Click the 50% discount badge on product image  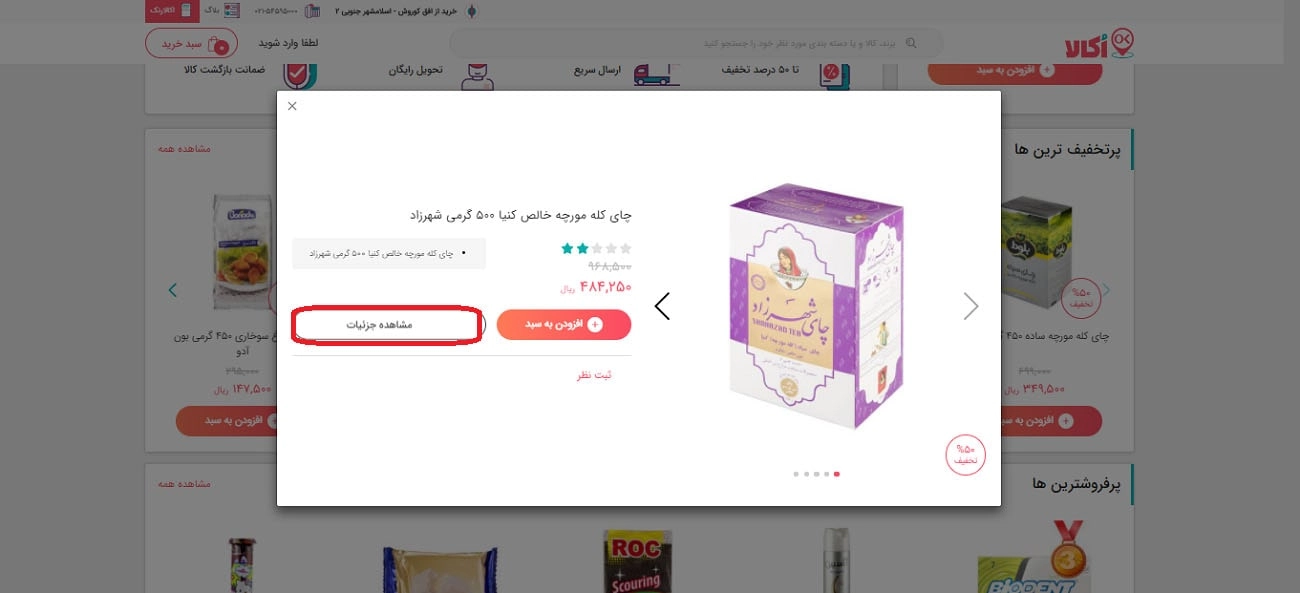(964, 454)
